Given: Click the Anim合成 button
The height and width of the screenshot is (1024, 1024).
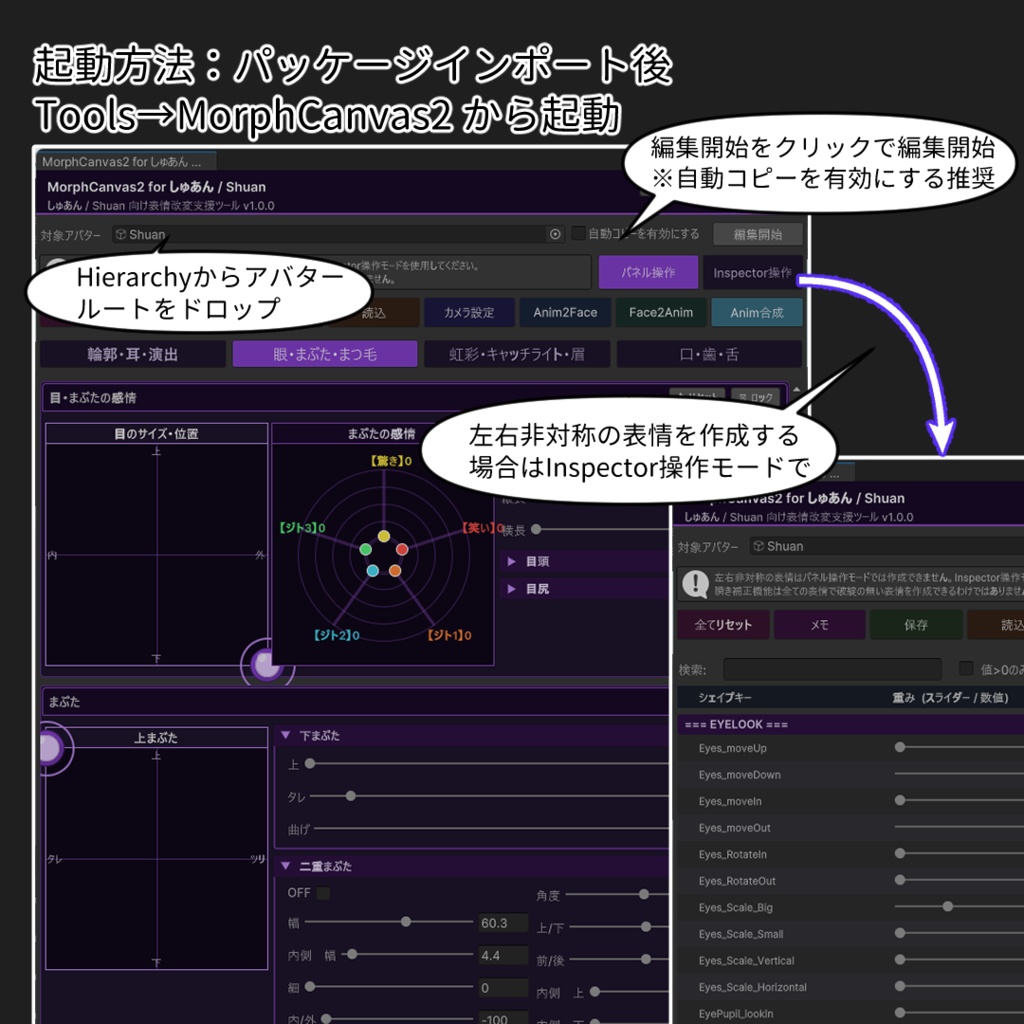Looking at the screenshot, I should [756, 312].
